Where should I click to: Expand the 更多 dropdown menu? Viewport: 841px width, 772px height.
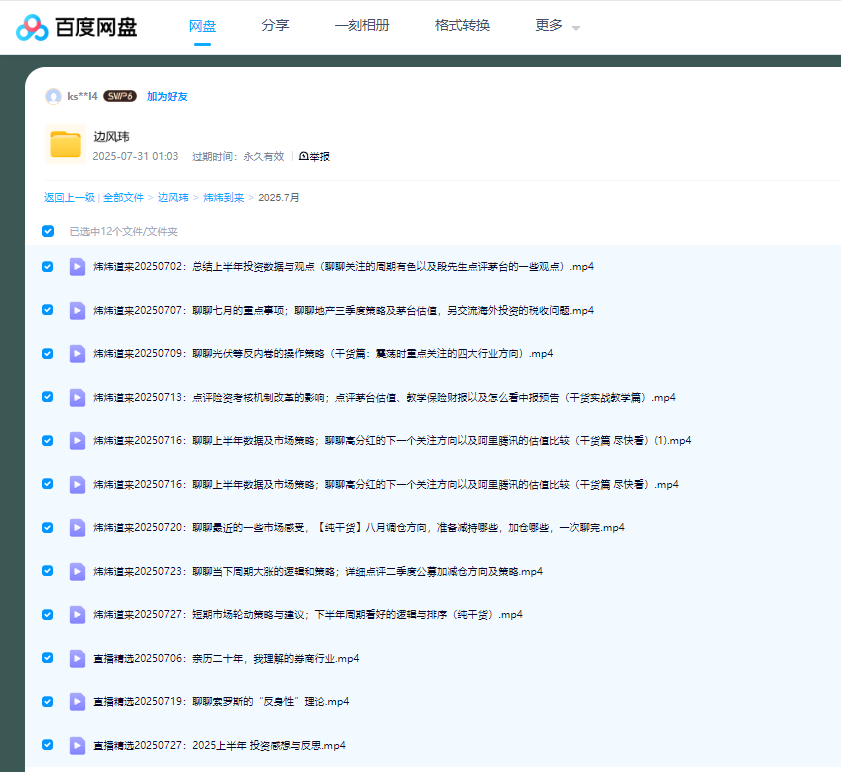(557, 26)
